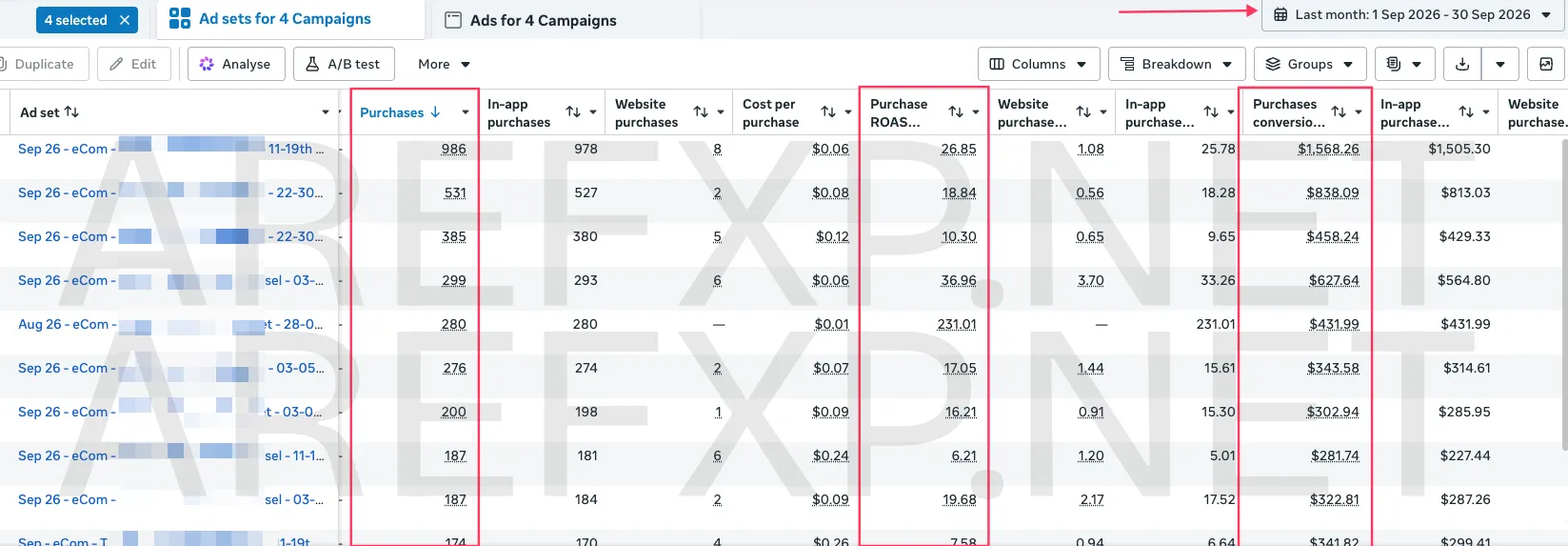
Task: Click the vertical scrollbar of the table
Action: click(x=1563, y=293)
